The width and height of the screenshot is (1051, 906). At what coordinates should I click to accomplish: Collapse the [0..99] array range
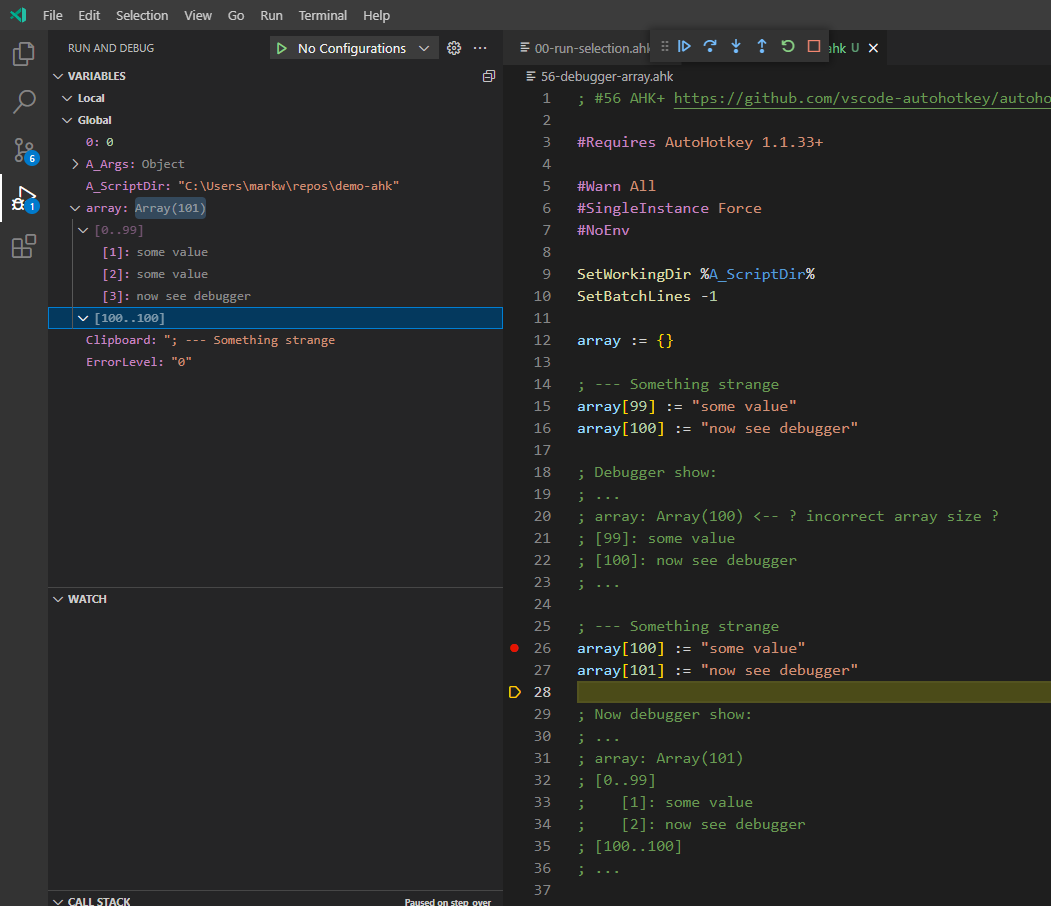tap(84, 230)
